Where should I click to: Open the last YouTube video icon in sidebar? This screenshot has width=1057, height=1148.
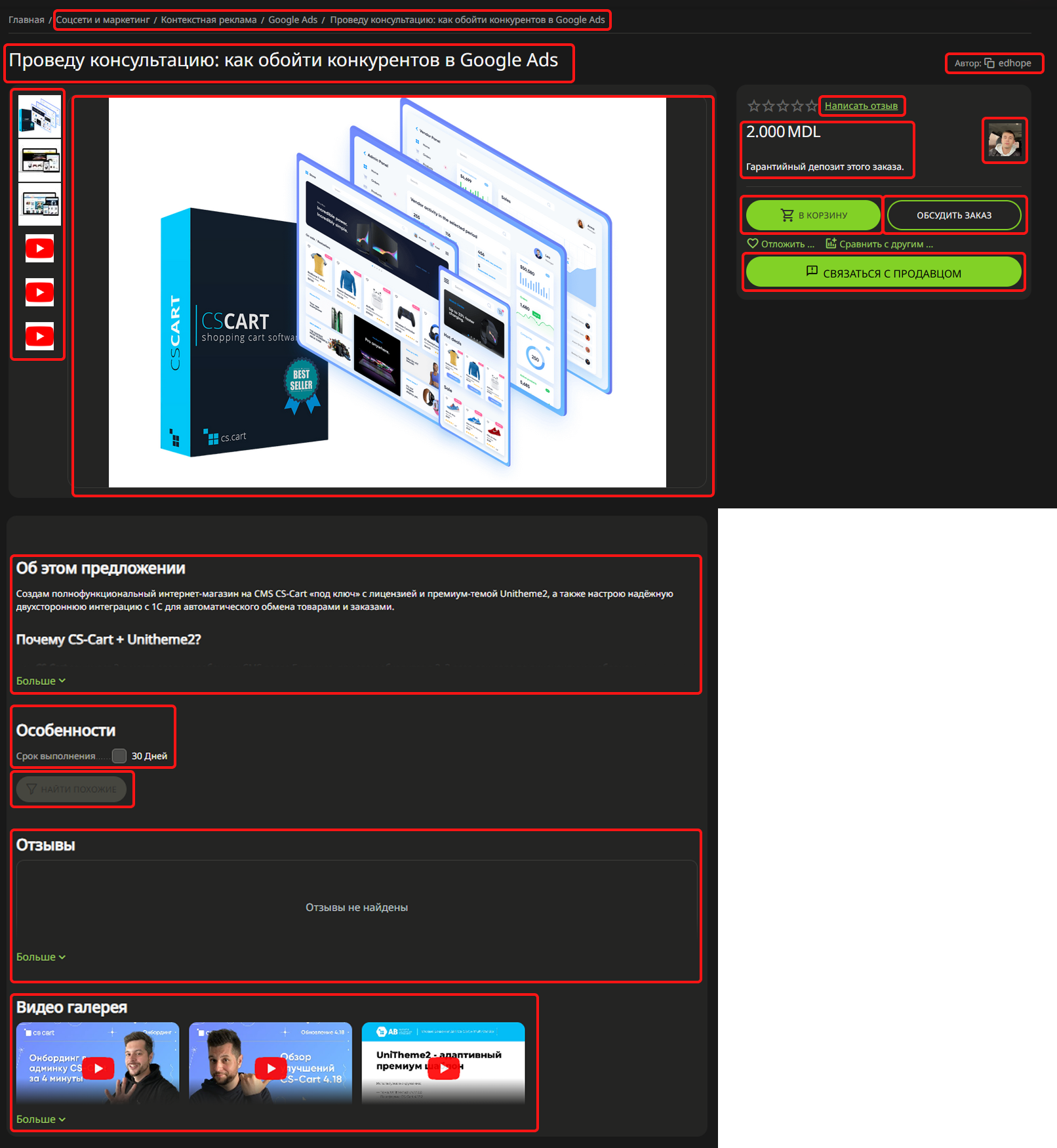click(x=39, y=336)
